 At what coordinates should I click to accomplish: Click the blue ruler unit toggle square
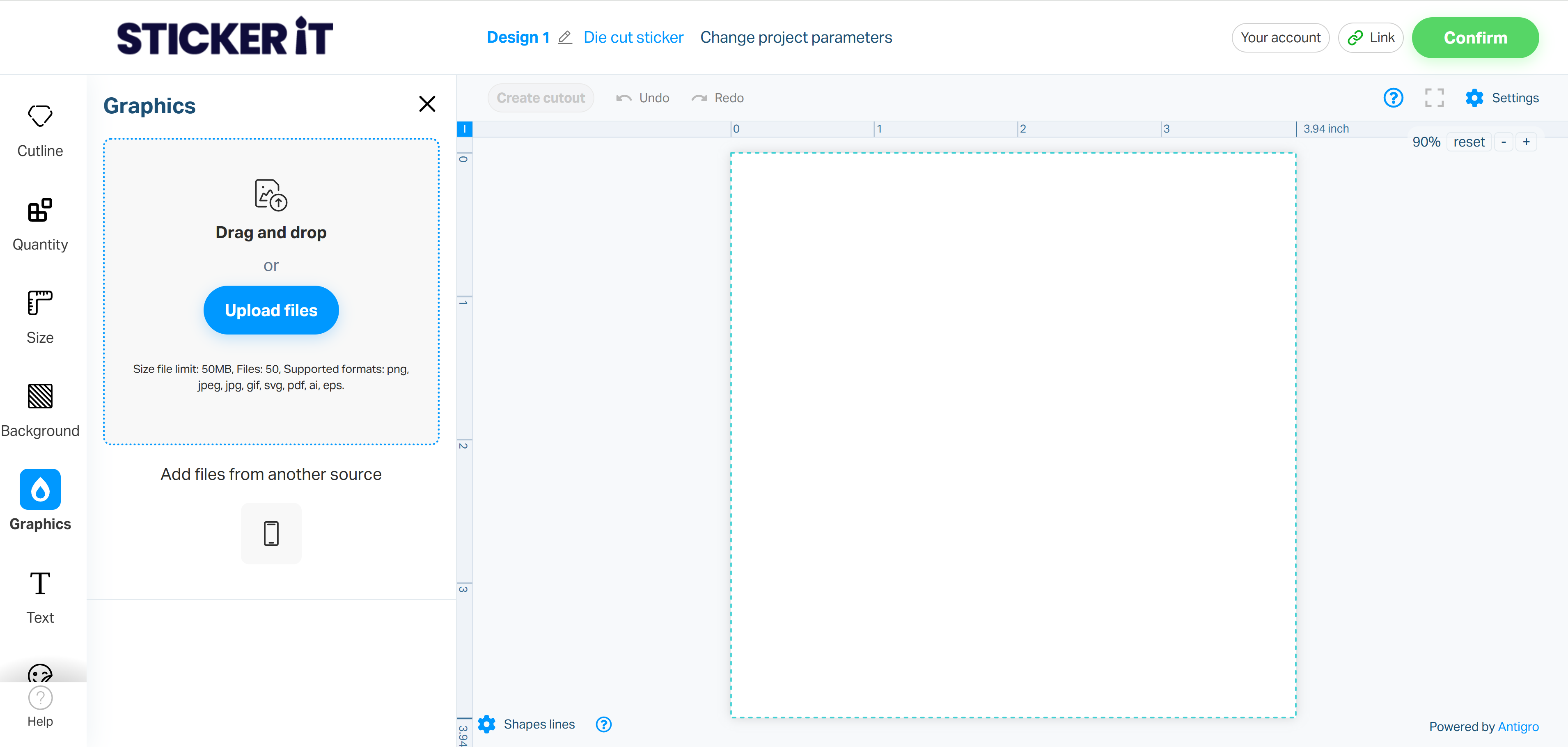point(464,128)
